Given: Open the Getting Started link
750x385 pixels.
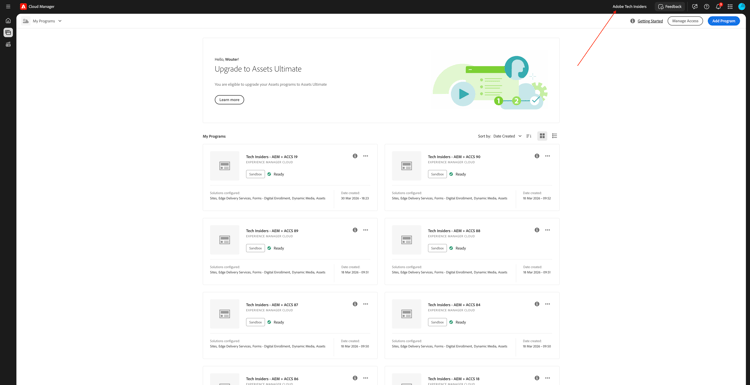Looking at the screenshot, I should click(x=650, y=21).
